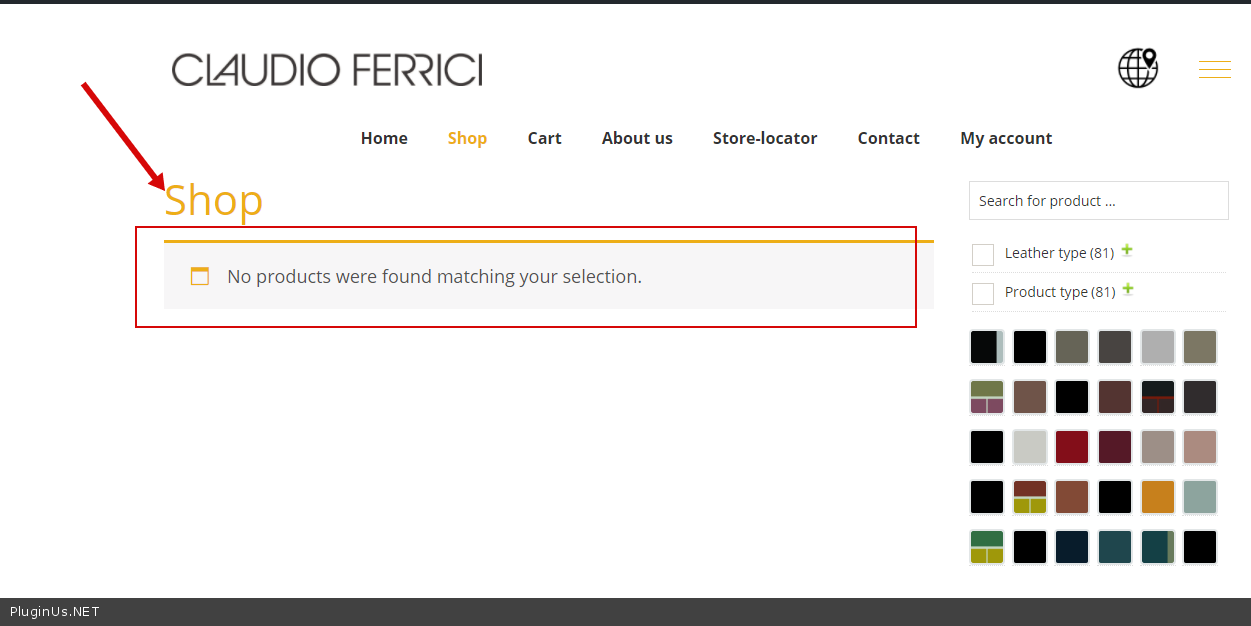Navigate to About us
Image resolution: width=1251 pixels, height=626 pixels.
click(x=637, y=138)
